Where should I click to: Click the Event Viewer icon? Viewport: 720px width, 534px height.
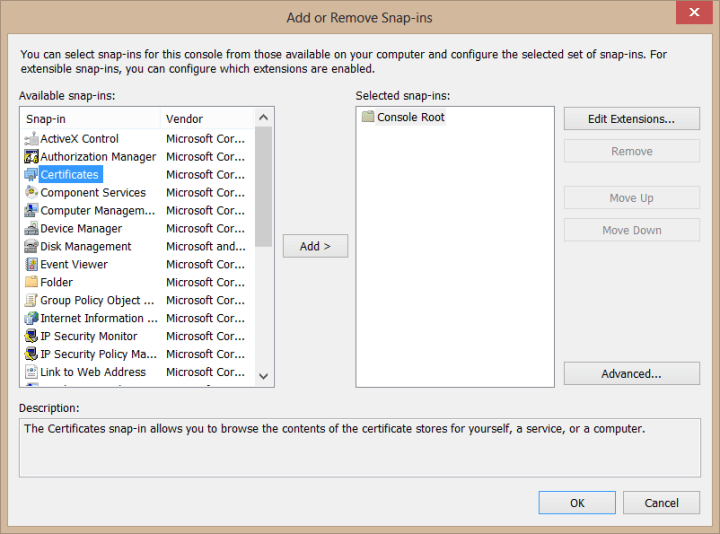(31, 265)
